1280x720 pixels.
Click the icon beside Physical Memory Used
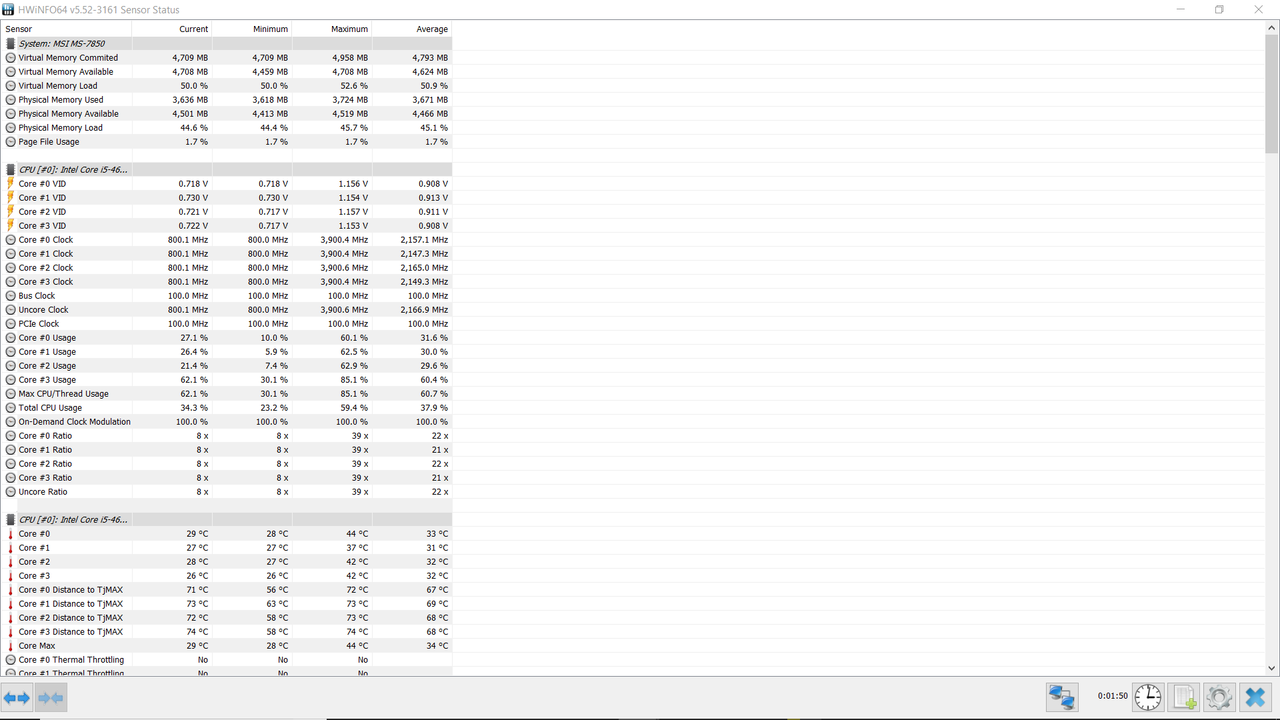tap(10, 100)
